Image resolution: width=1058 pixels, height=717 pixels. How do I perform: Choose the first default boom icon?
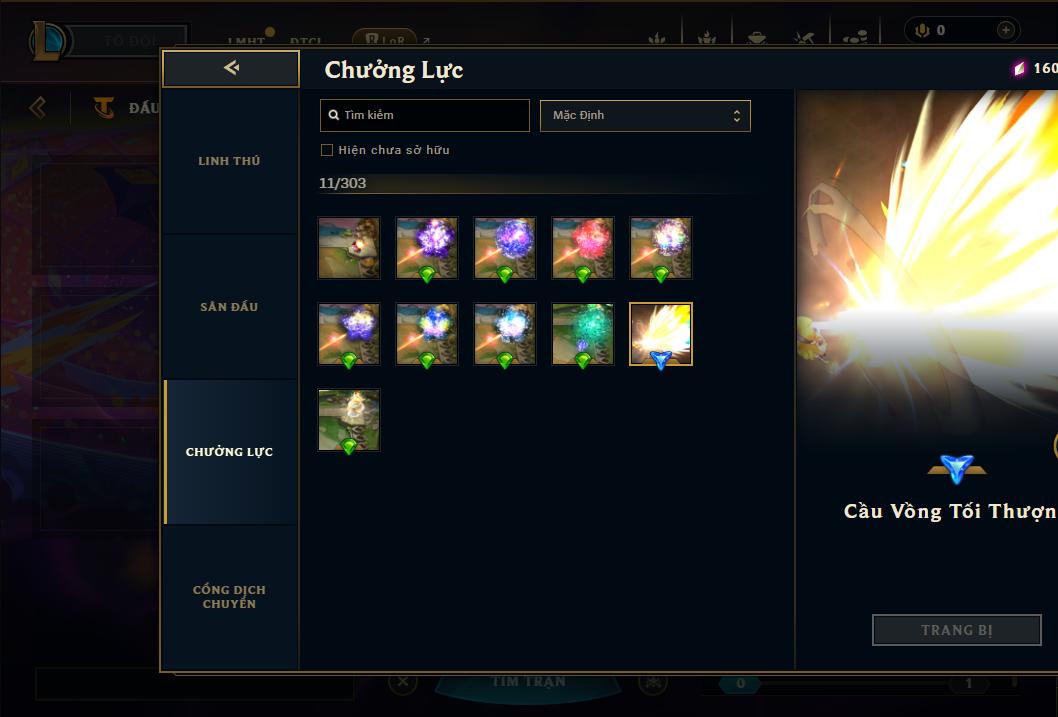[349, 248]
